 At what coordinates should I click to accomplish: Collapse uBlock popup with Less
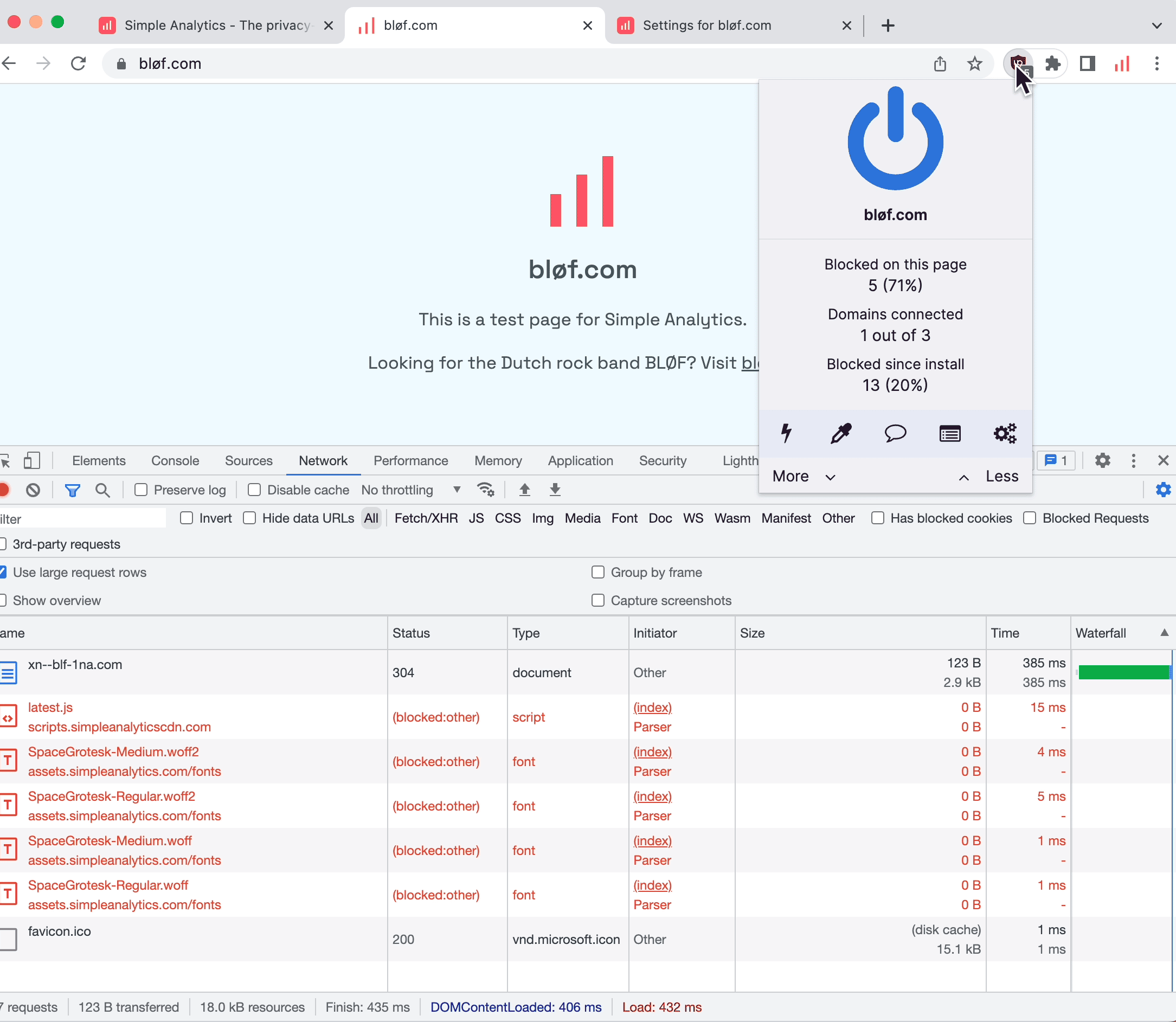(x=988, y=476)
